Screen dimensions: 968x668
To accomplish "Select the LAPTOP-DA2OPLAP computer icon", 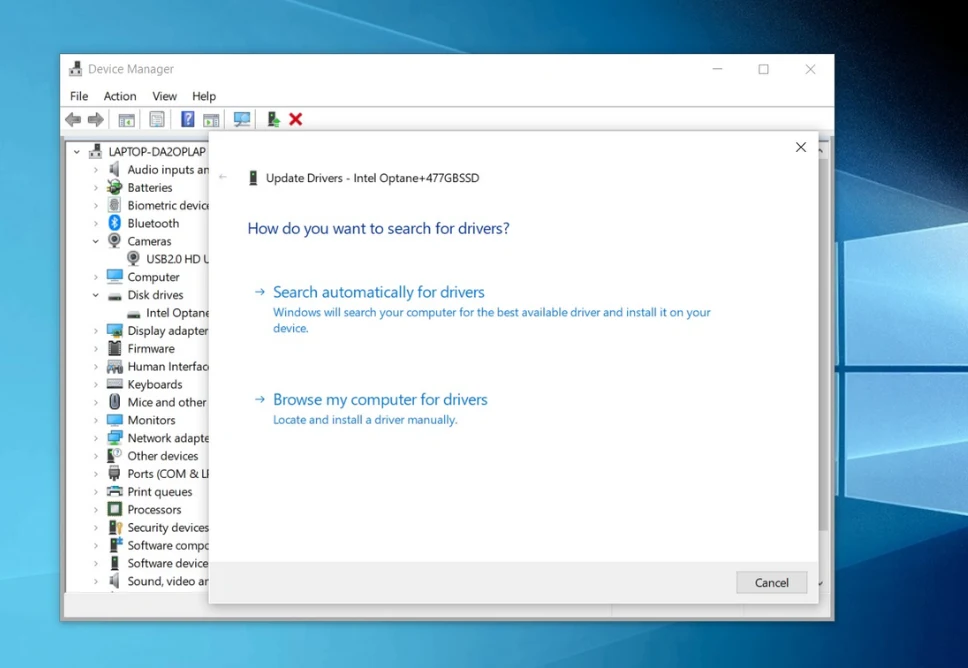I will click(96, 151).
